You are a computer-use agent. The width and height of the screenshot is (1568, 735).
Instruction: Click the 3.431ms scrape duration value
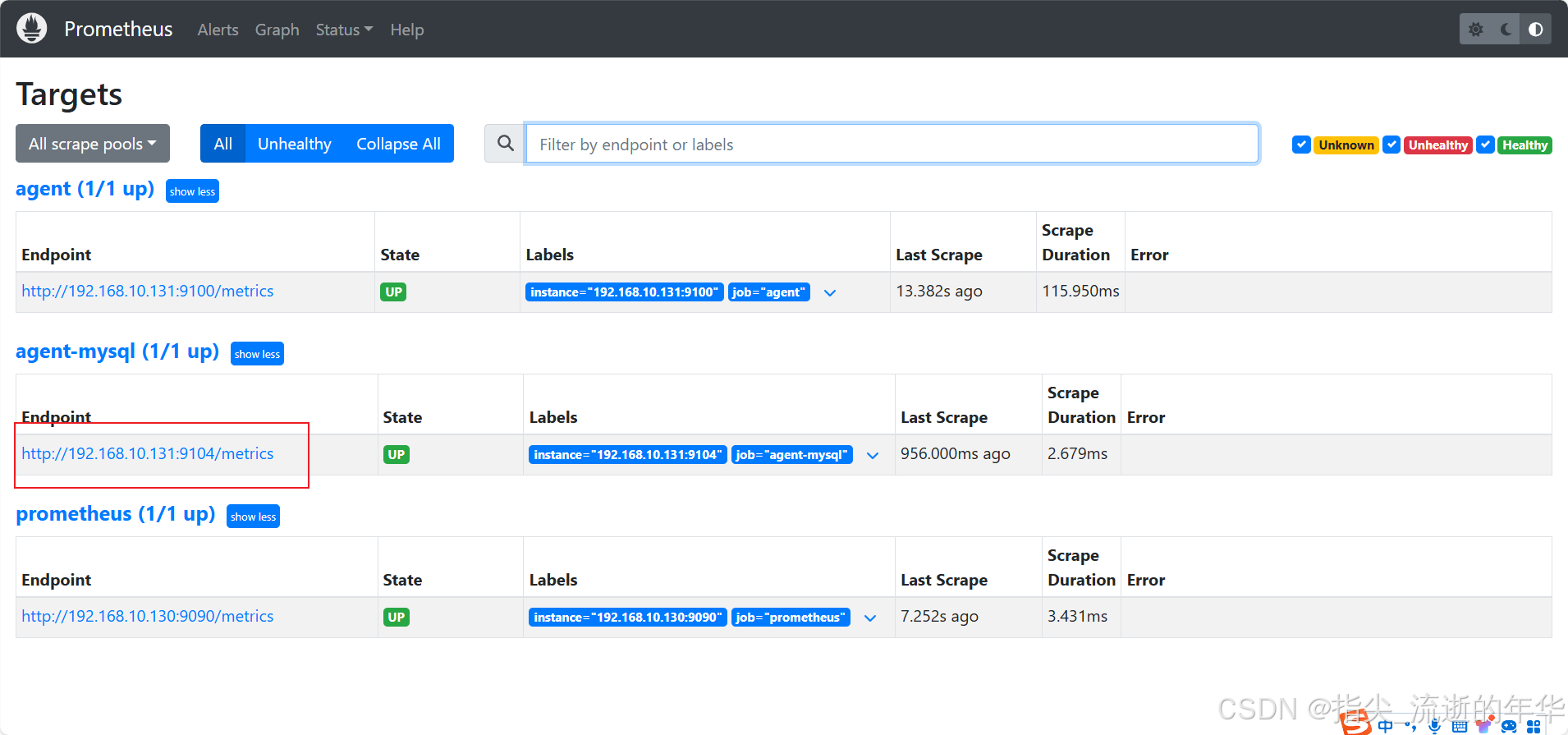[x=1077, y=617]
